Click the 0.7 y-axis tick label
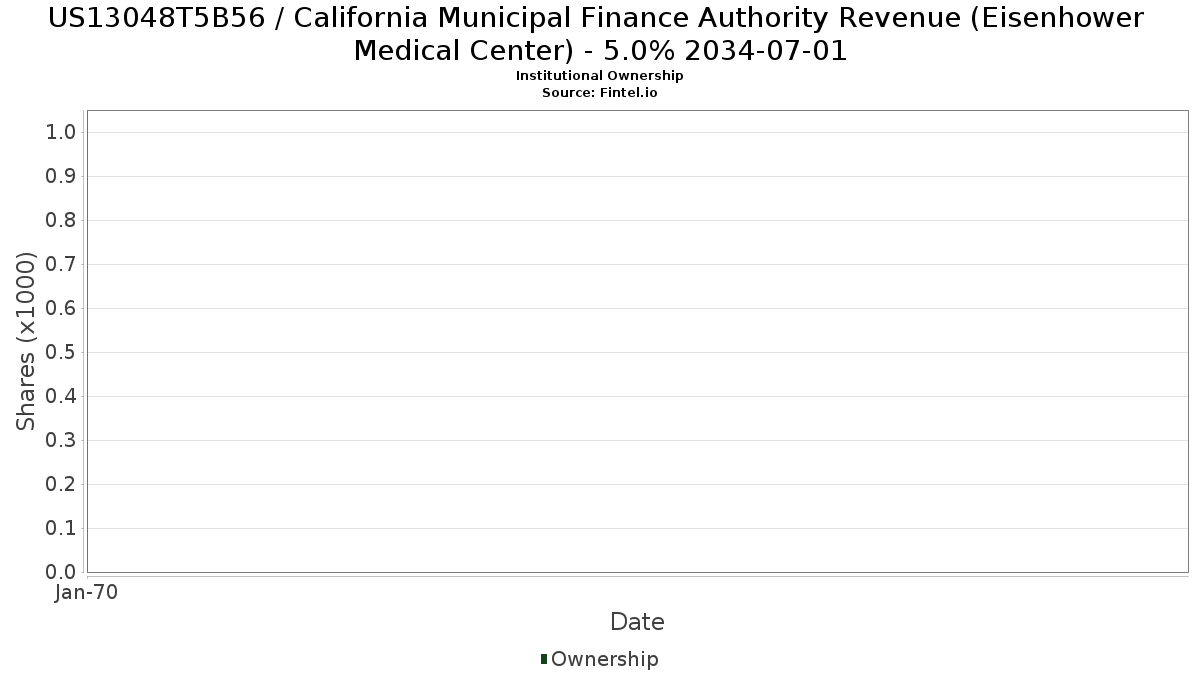This screenshot has width=1200, height=675. (62, 265)
